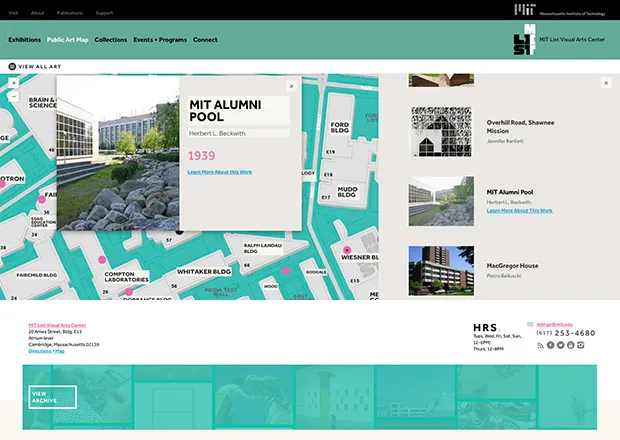Open the Facebook icon in footer
The height and width of the screenshot is (440, 620).
tap(550, 345)
